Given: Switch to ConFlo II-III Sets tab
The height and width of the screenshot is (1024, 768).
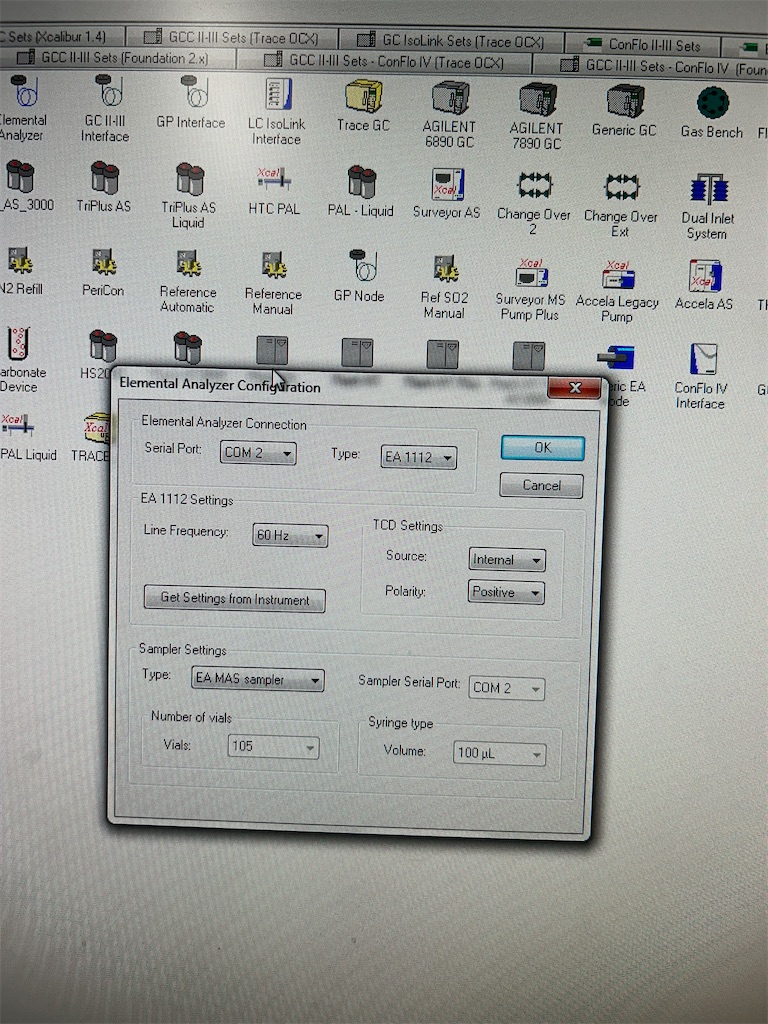Looking at the screenshot, I should 643,45.
